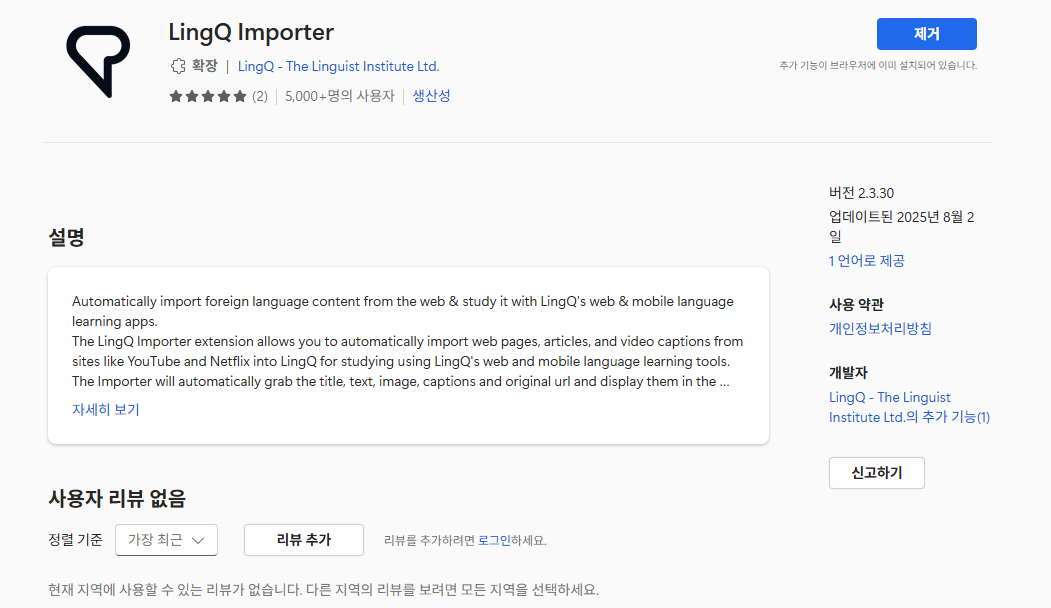Click the 사용자 리뷰 없음 heading
The image size is (1051, 608).
pyautogui.click(x=117, y=499)
